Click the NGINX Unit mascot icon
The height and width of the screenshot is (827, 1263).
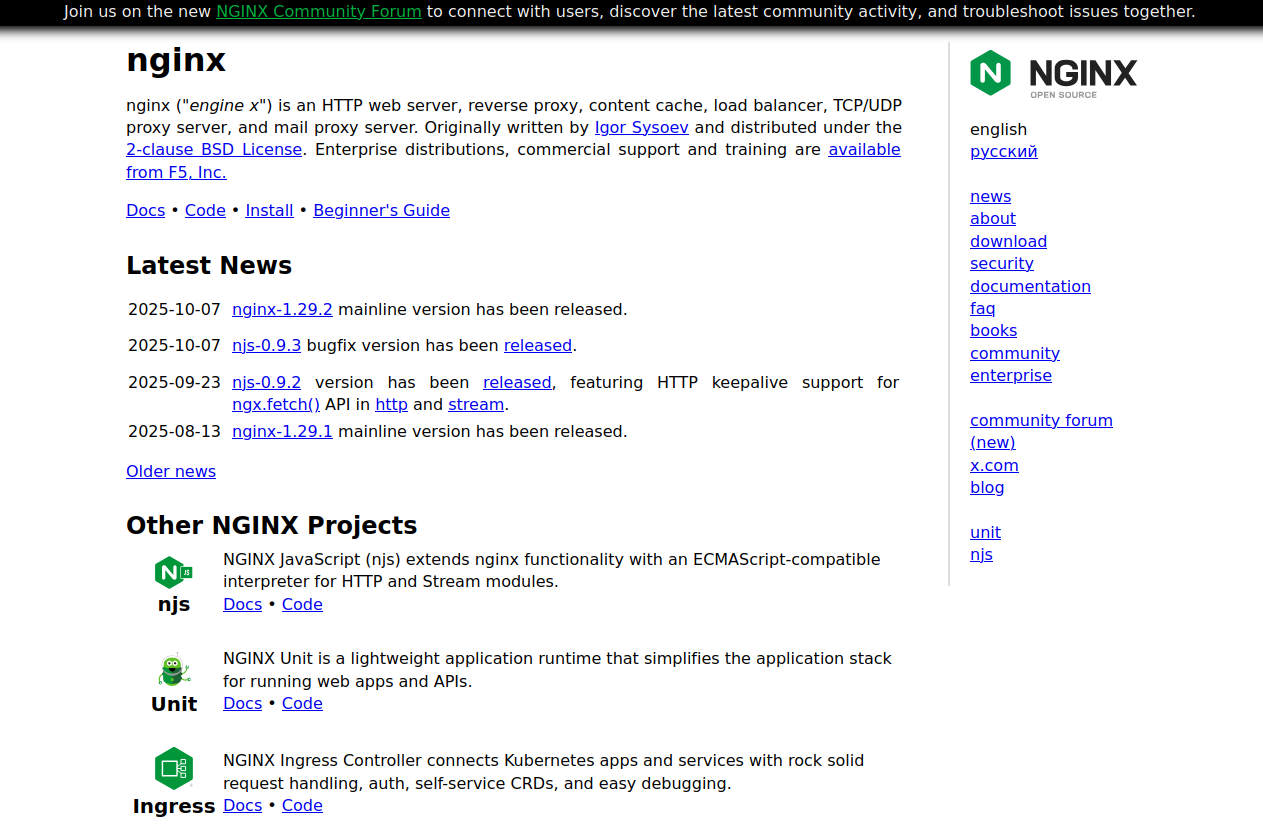pos(173,670)
